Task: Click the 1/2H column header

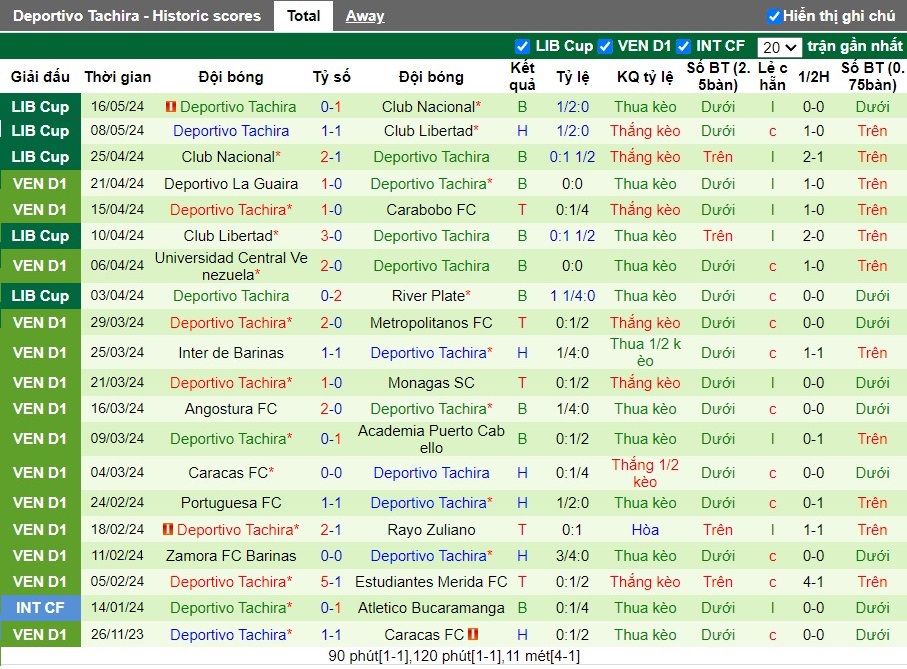Action: tap(813, 77)
